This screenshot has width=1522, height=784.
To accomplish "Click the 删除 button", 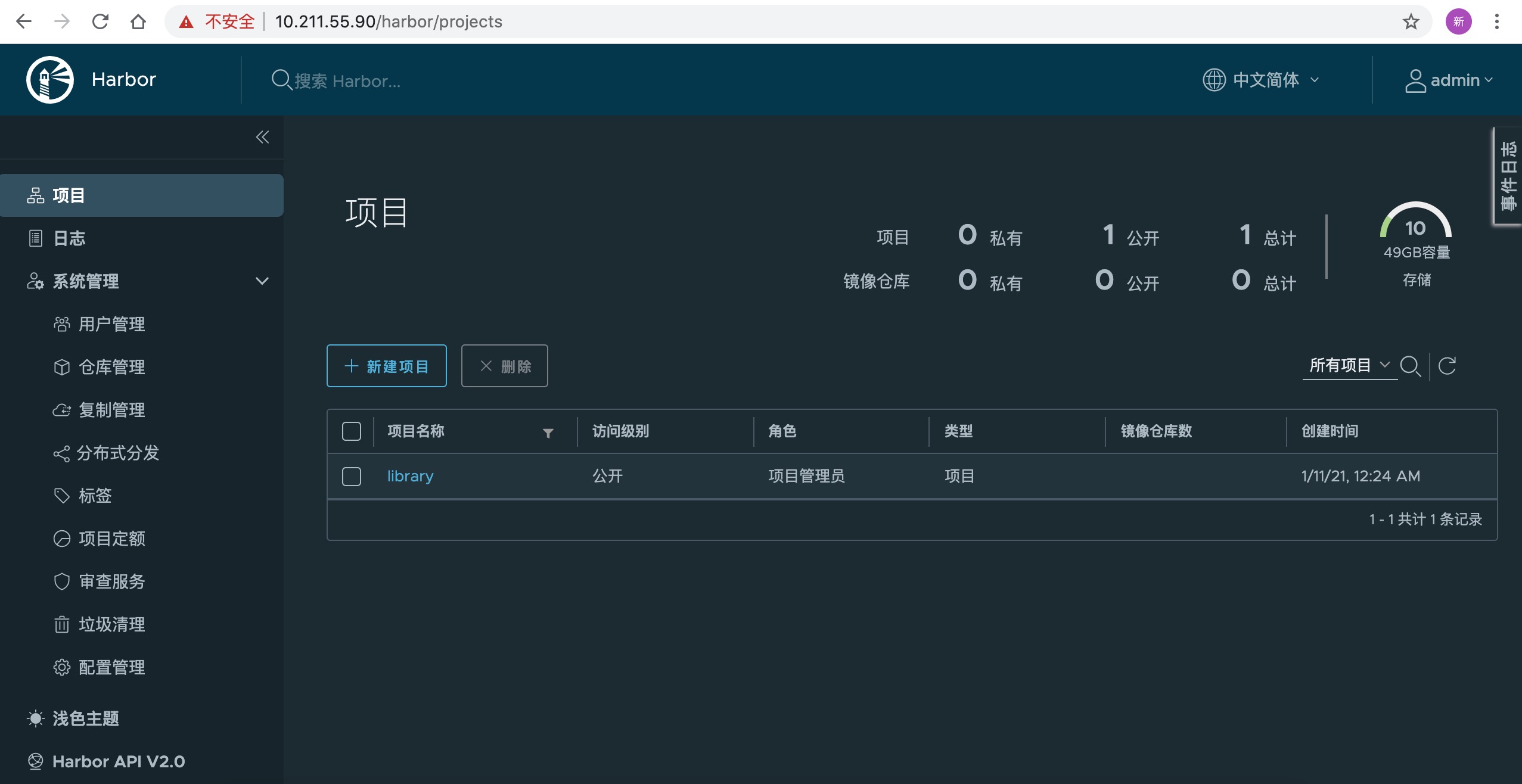I will point(505,366).
